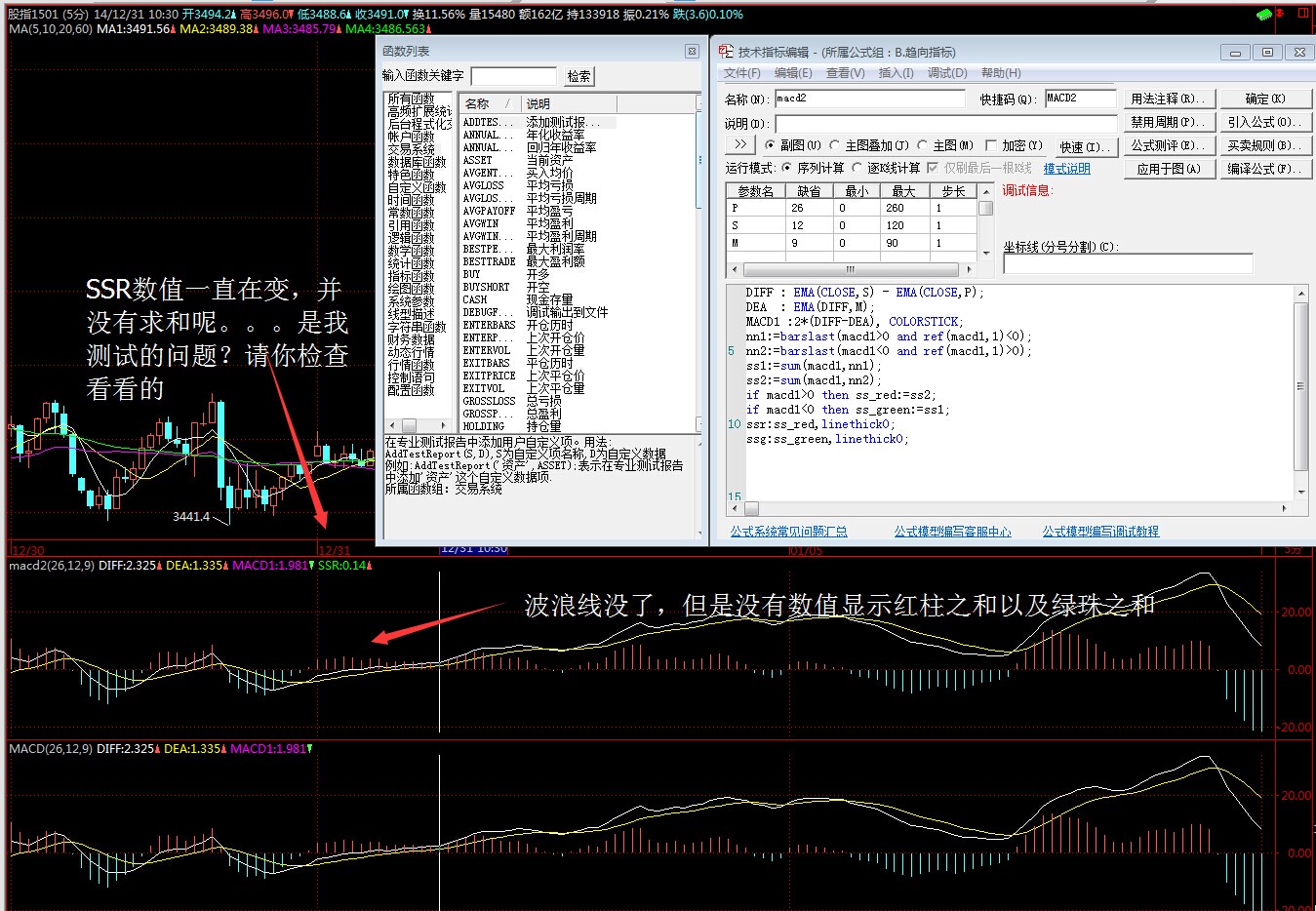Close the 函数列表 function list panel

pyautogui.click(x=692, y=51)
